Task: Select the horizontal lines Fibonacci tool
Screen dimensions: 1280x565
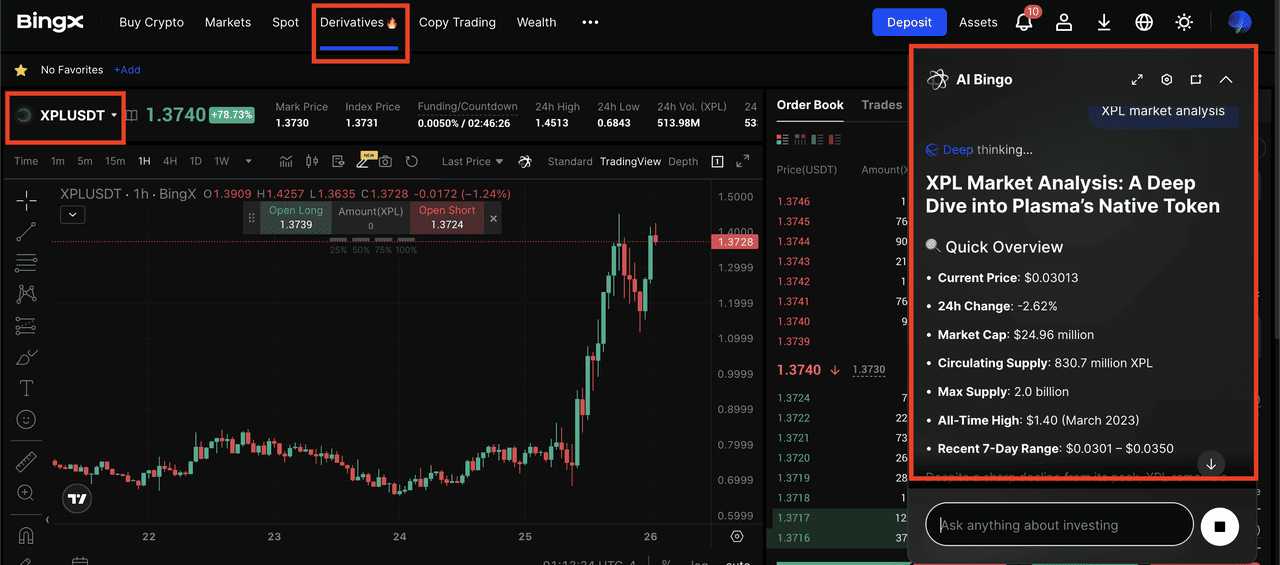Action: [x=26, y=263]
